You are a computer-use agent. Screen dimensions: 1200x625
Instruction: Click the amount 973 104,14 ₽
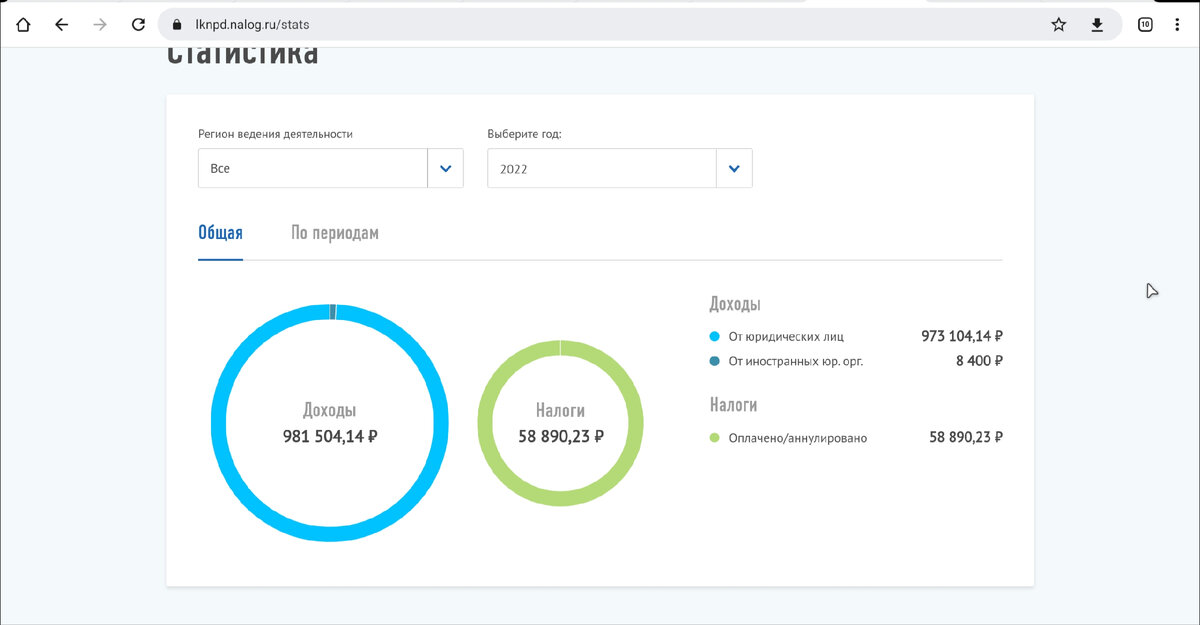(x=962, y=336)
